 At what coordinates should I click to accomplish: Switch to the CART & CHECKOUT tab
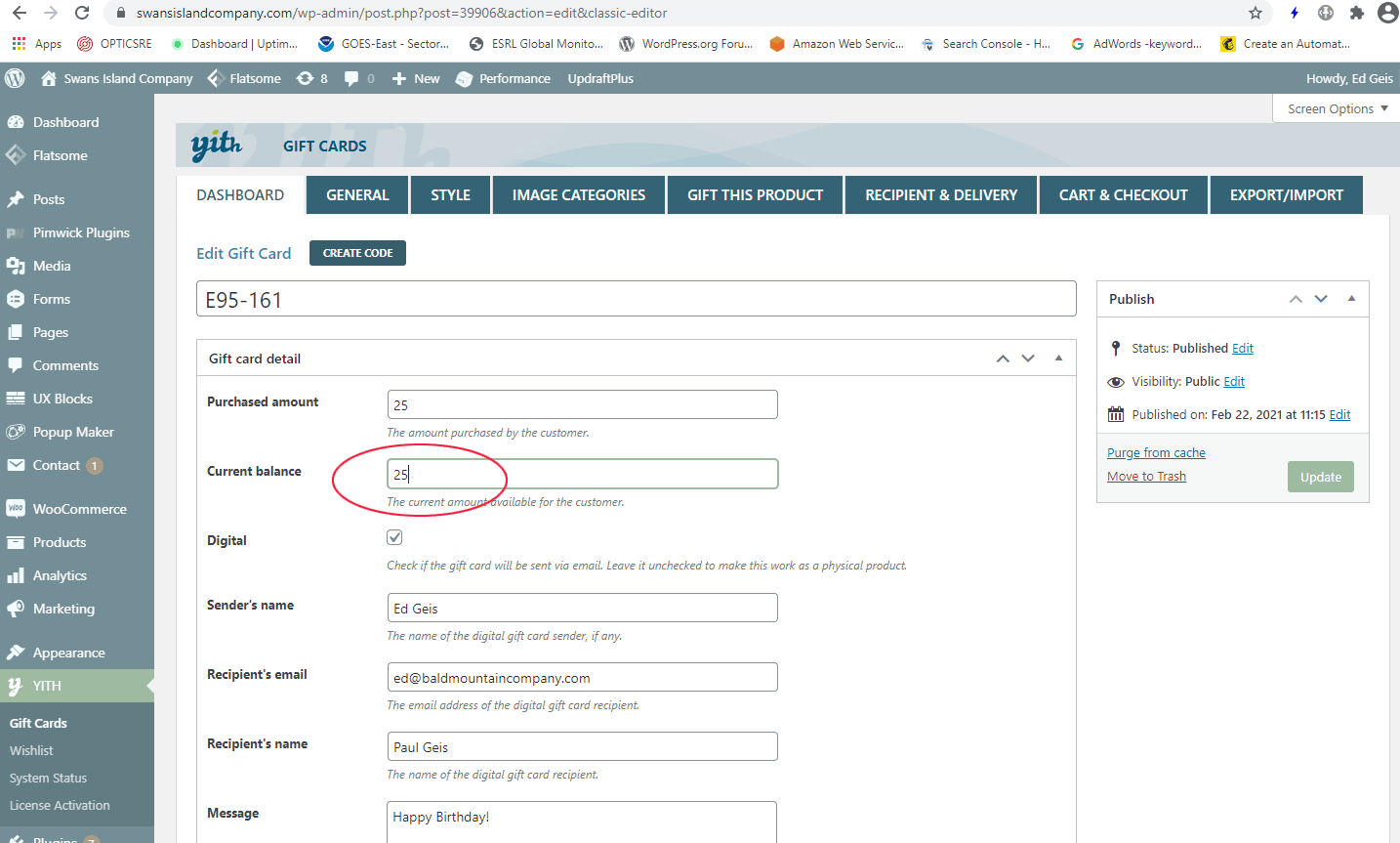tap(1124, 194)
